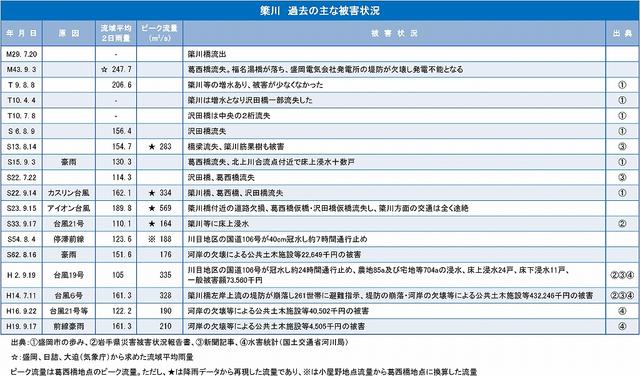Click damage text '簗川等に床上浸水'

click(218, 224)
